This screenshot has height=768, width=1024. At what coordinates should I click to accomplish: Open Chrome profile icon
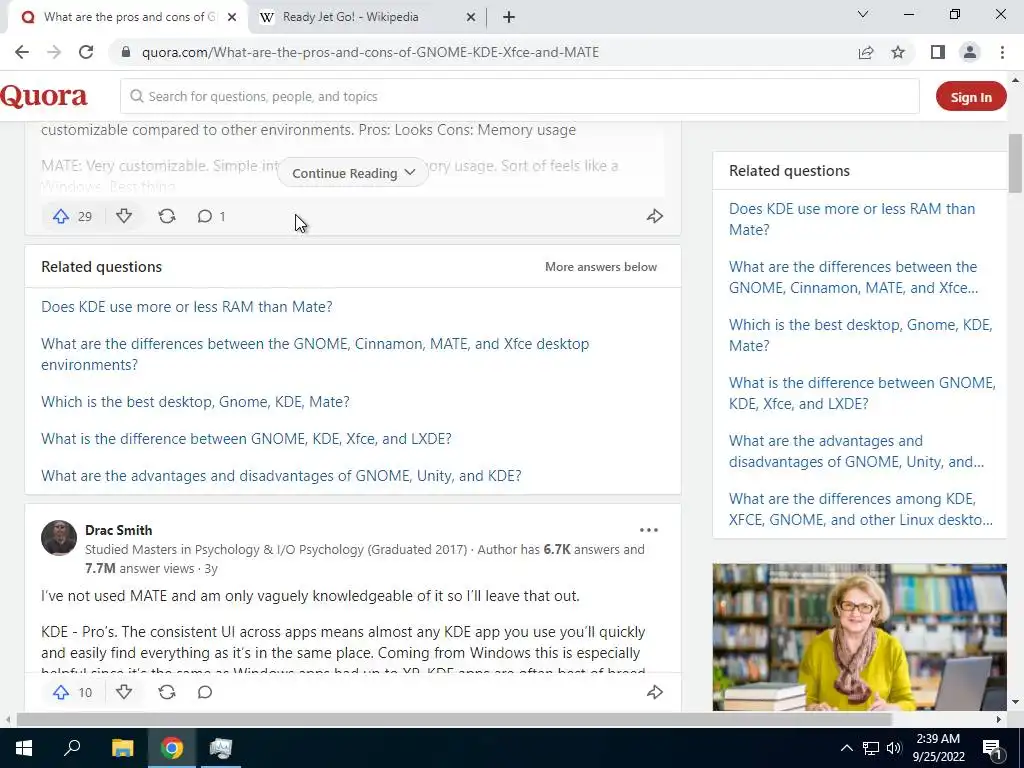(x=970, y=52)
